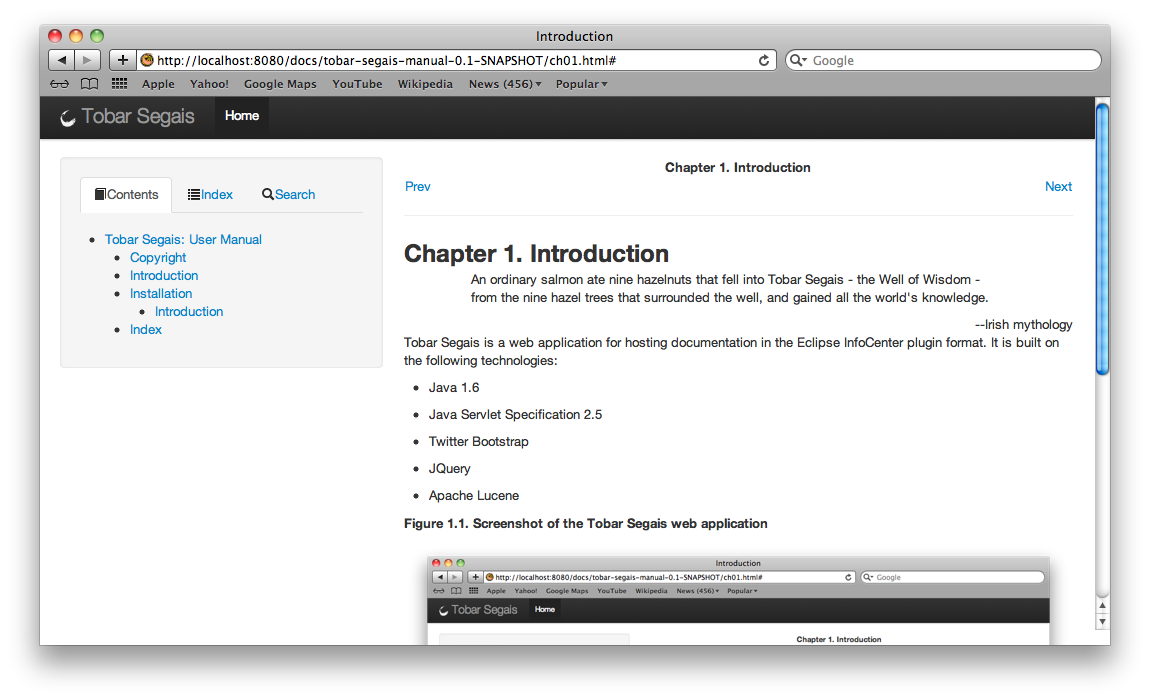Click the site favicon in the address bar
1150x700 pixels.
coord(147,60)
